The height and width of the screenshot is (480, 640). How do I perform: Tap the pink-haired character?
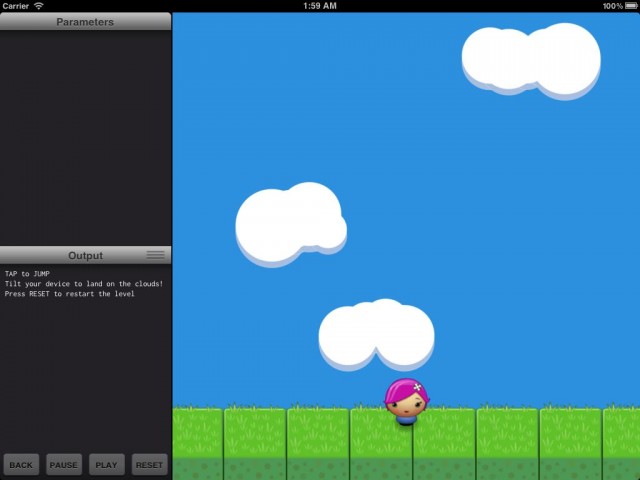click(x=406, y=401)
